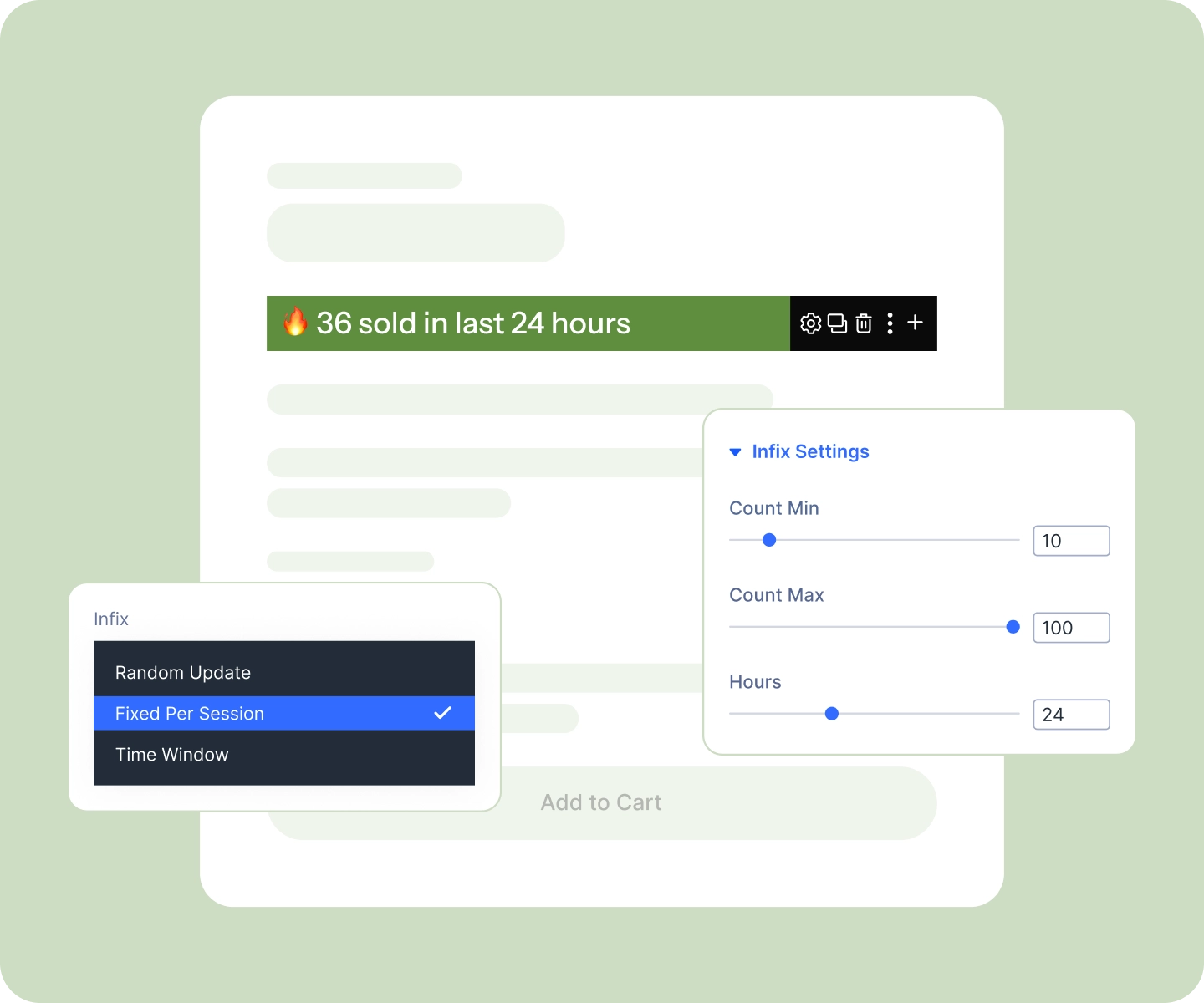Click the fire emoji in banner
This screenshot has width=1204, height=1003.
pyautogui.click(x=294, y=322)
